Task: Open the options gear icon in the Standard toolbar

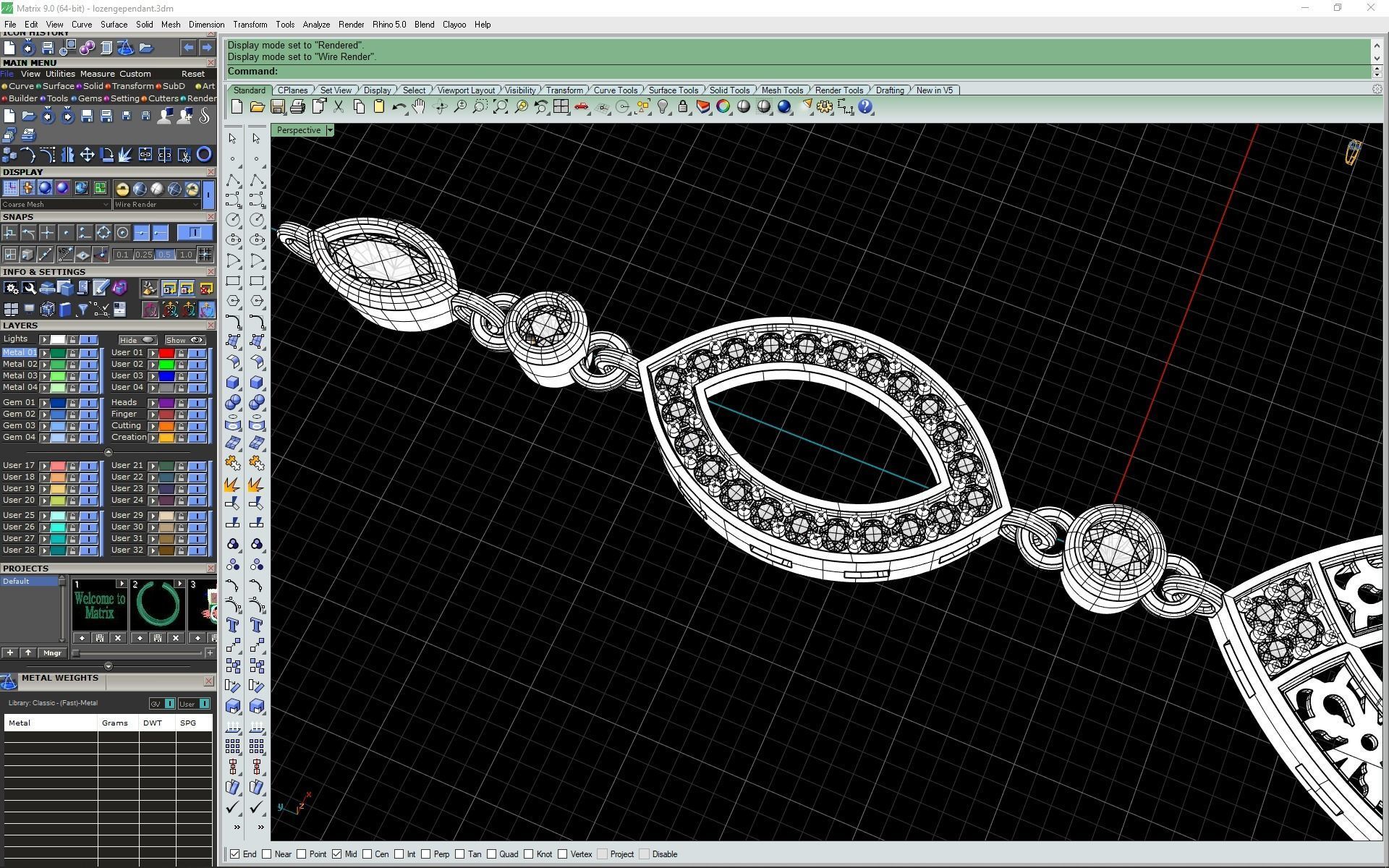Action: pos(825,107)
